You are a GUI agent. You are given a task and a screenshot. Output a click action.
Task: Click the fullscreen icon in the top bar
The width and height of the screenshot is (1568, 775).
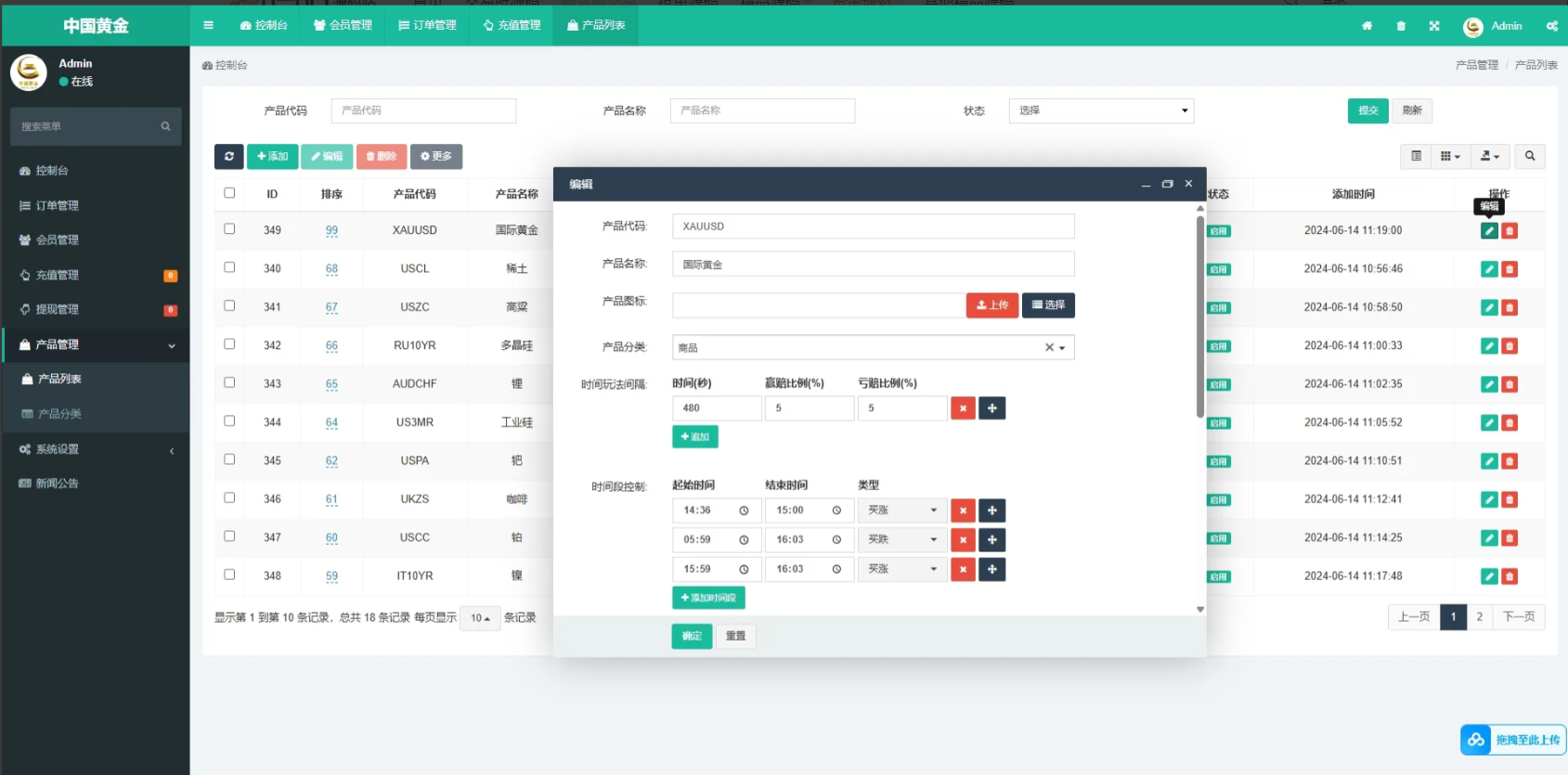[1434, 26]
